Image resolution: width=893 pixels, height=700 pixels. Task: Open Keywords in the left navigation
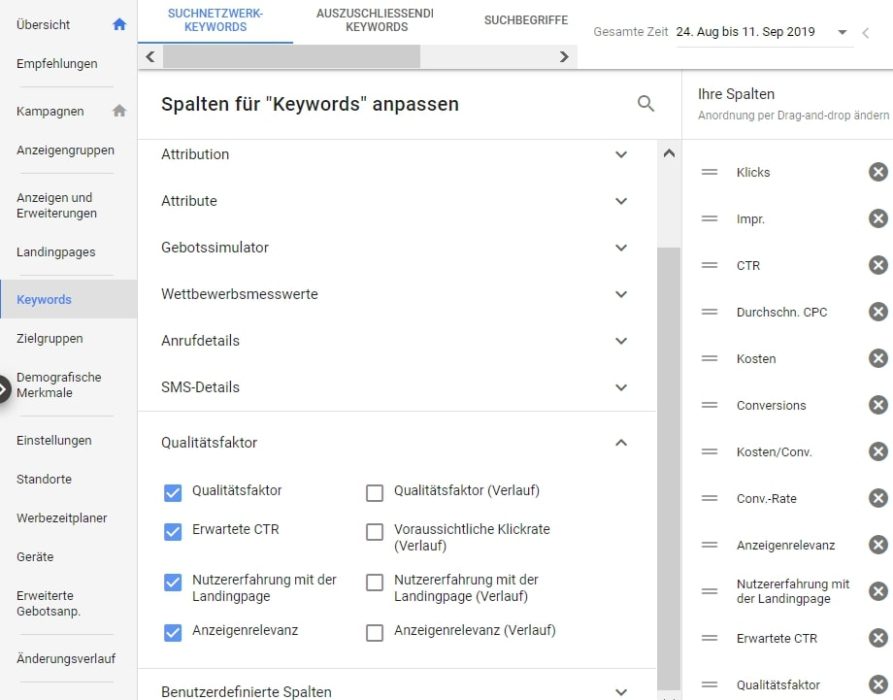click(x=68, y=299)
